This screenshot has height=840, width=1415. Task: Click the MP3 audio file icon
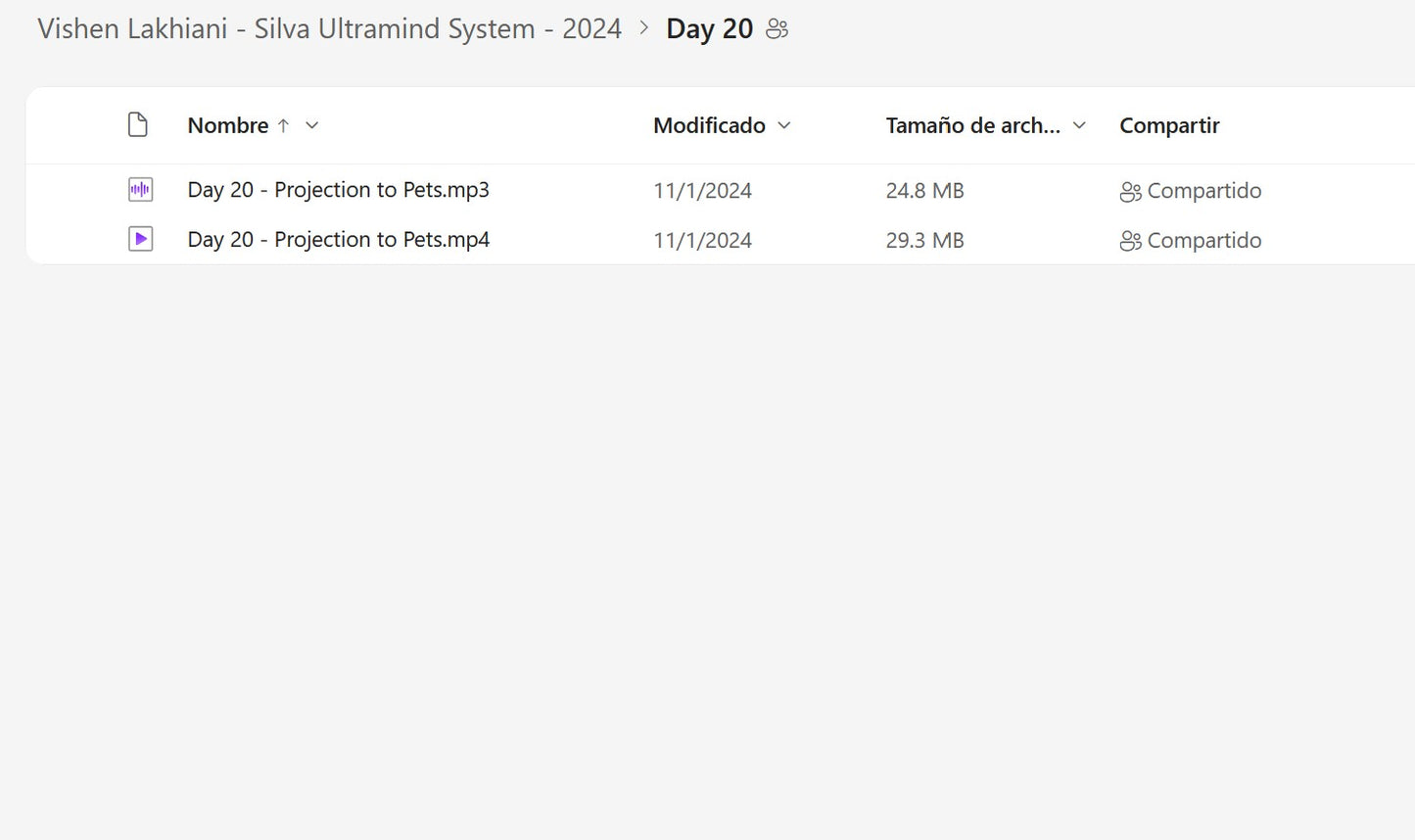pos(140,190)
